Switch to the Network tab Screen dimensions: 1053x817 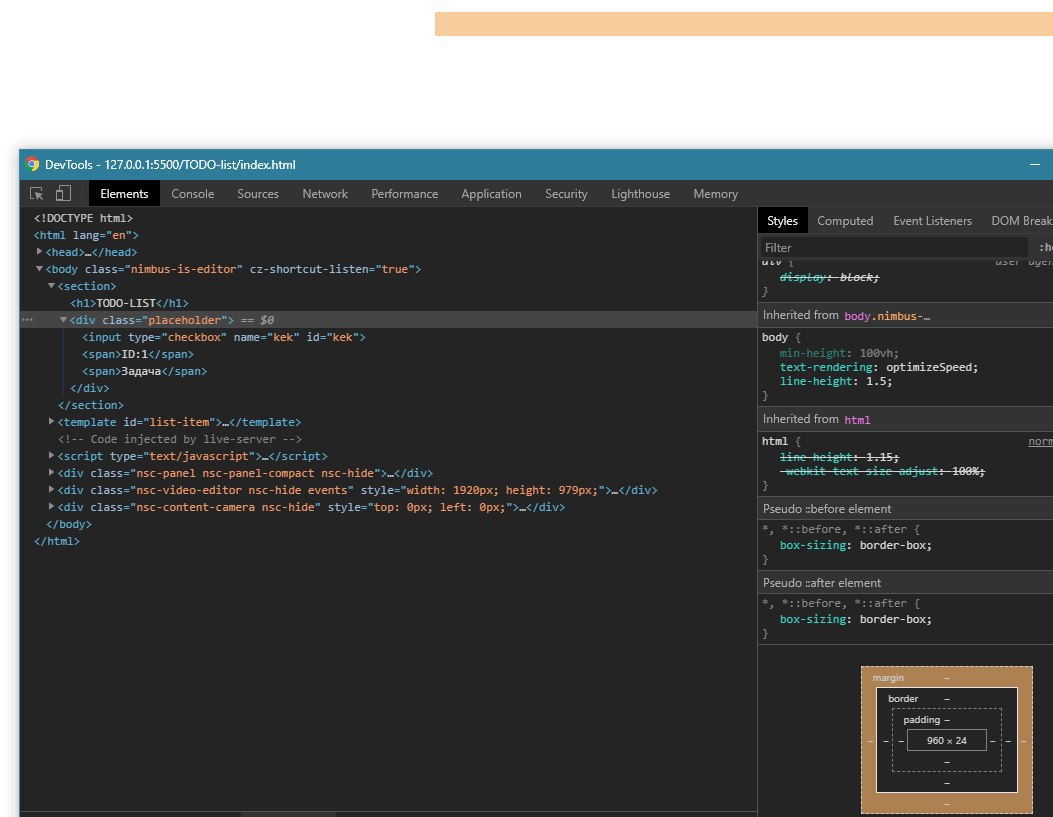tap(325, 193)
